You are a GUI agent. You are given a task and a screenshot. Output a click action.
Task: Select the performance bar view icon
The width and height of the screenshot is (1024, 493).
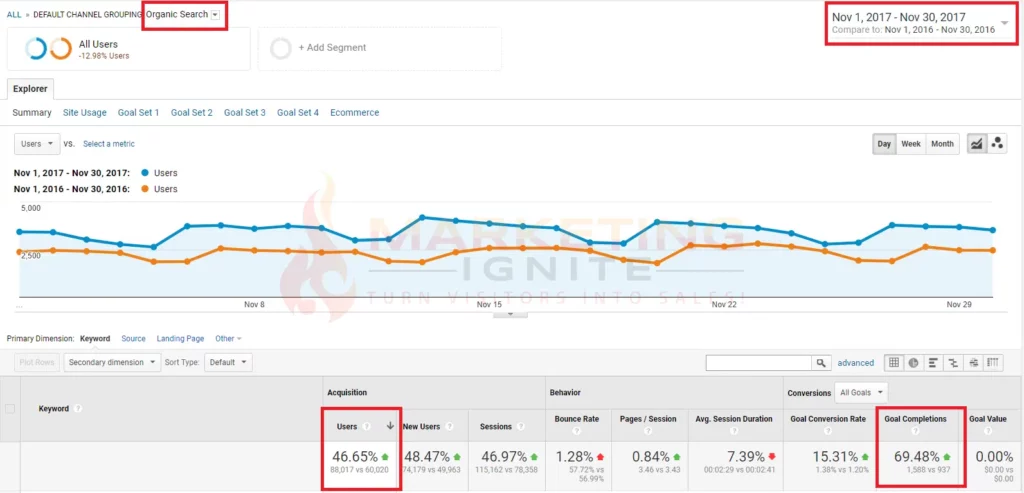click(932, 363)
